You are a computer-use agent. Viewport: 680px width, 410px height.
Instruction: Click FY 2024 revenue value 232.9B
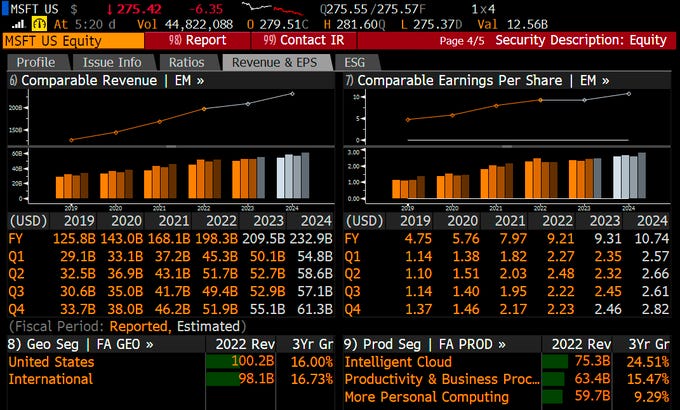311,239
